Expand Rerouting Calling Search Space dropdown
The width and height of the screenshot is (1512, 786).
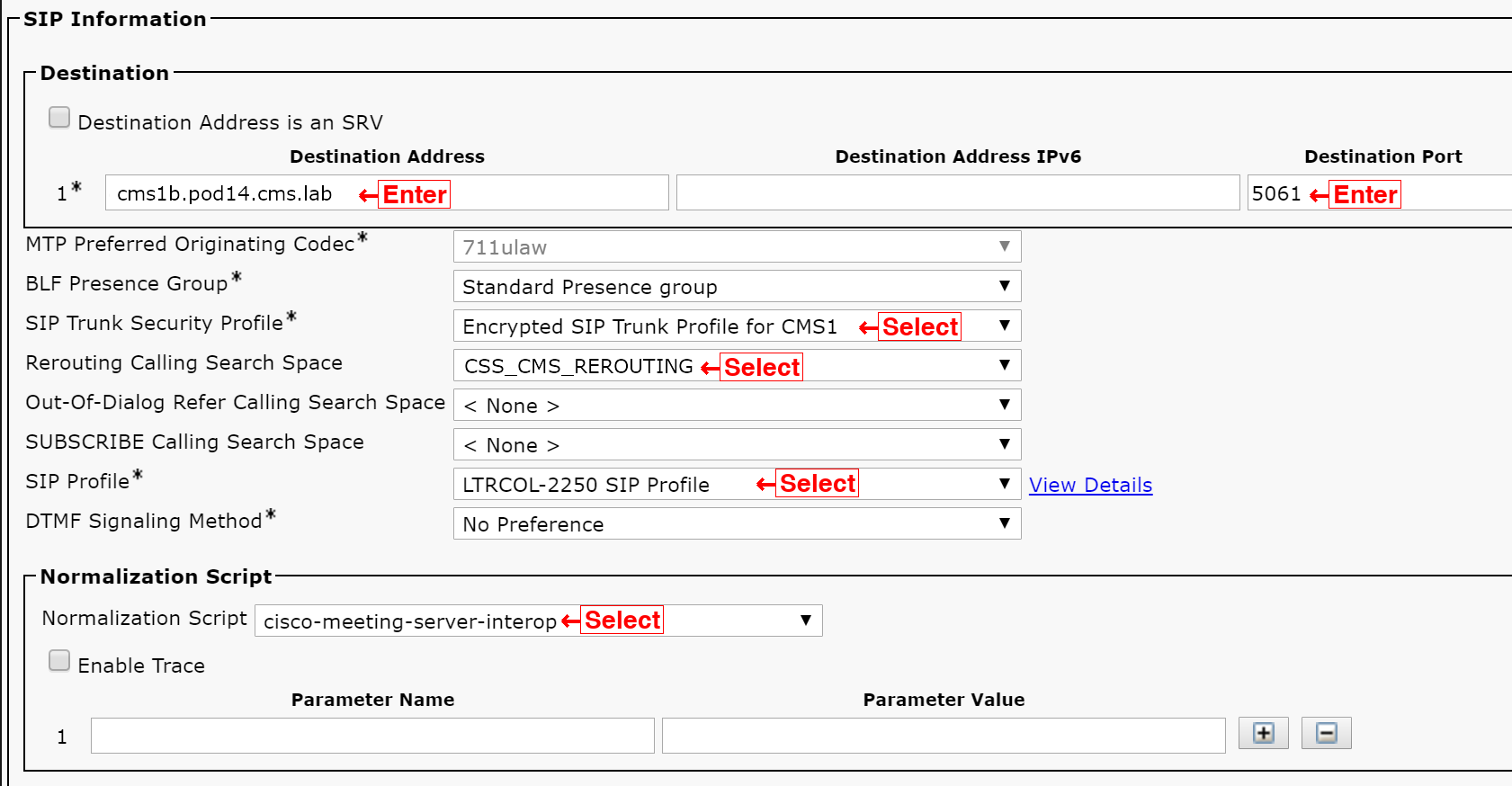tap(738, 365)
